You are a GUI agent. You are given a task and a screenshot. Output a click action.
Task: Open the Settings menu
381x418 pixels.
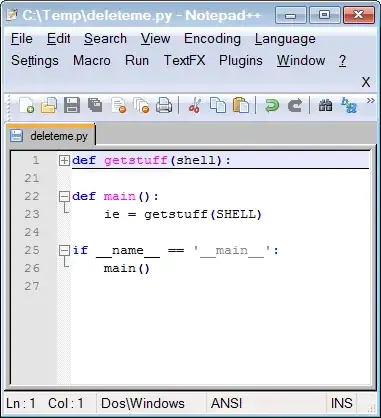tap(35, 61)
